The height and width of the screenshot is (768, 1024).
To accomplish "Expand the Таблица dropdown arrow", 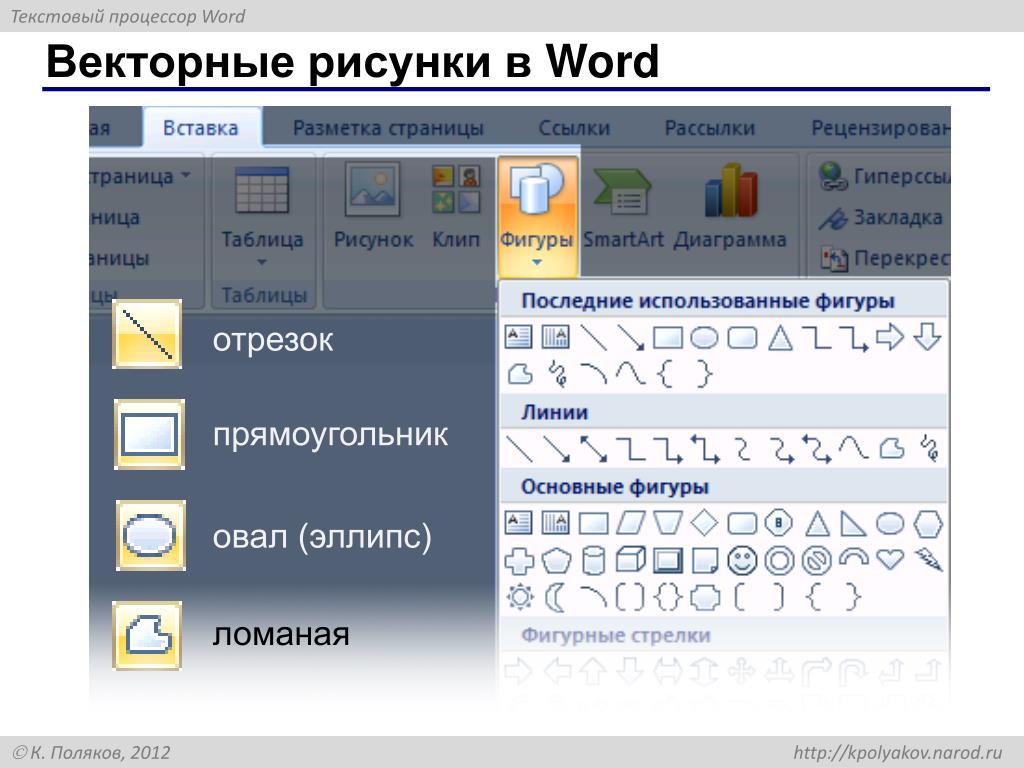I will tap(262, 262).
